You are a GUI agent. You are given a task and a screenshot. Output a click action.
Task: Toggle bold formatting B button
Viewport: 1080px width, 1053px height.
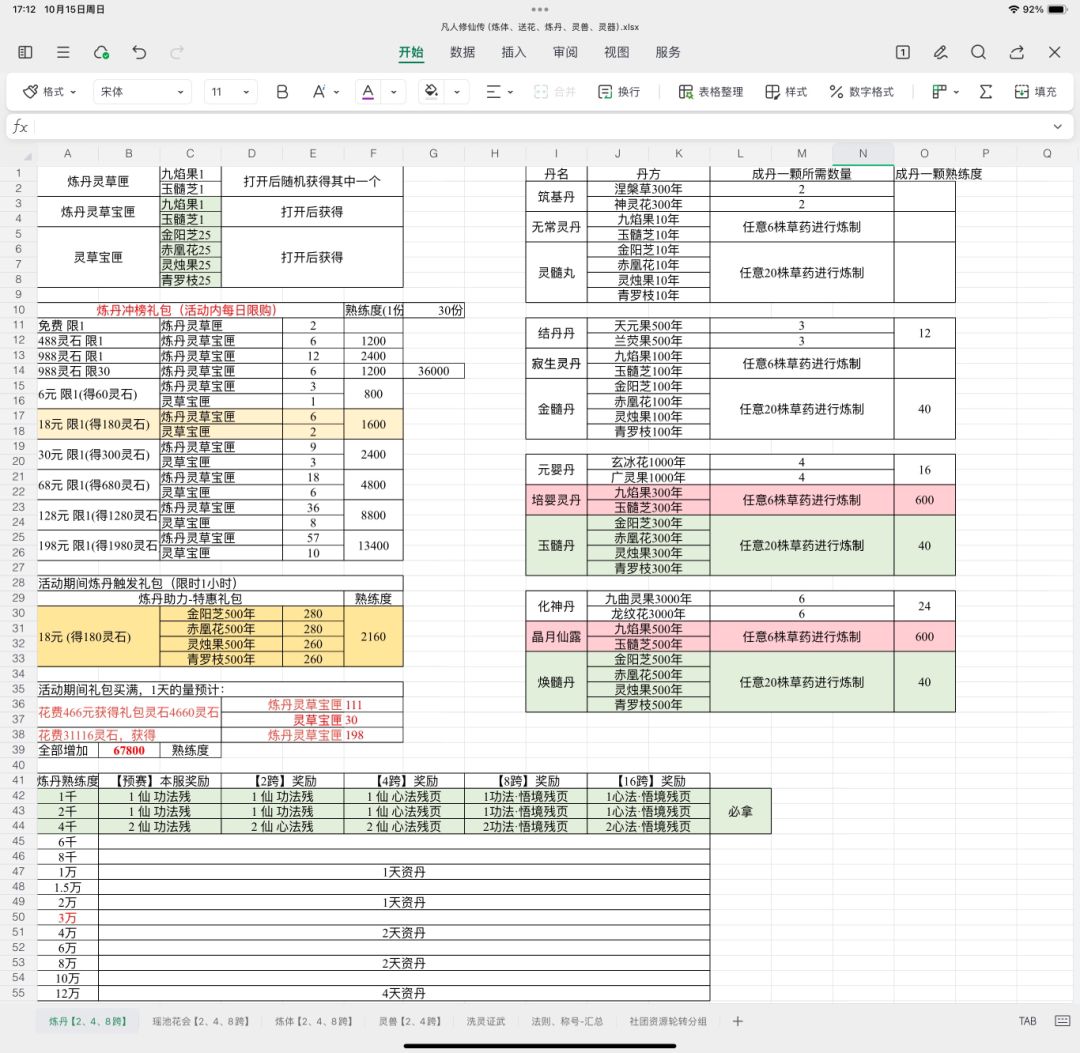point(282,92)
